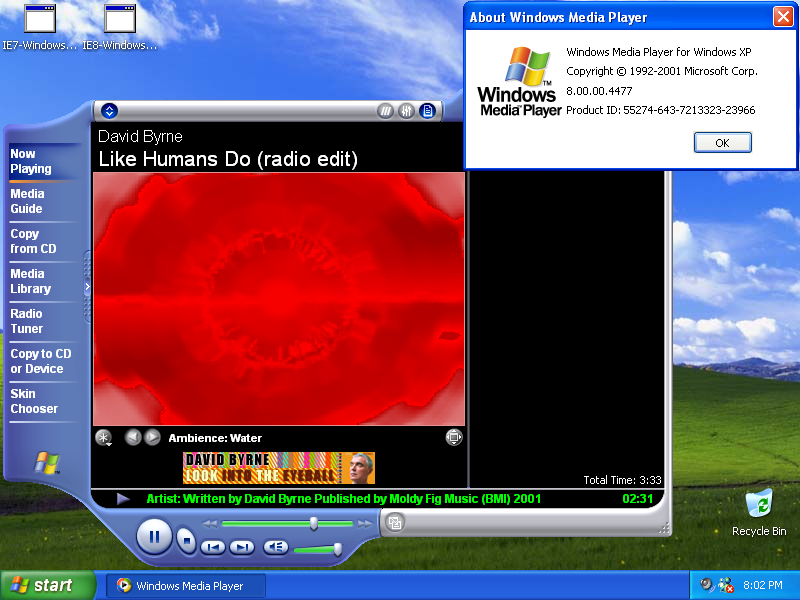Switch to the next visualization
The width and height of the screenshot is (800, 600).
(x=153, y=437)
